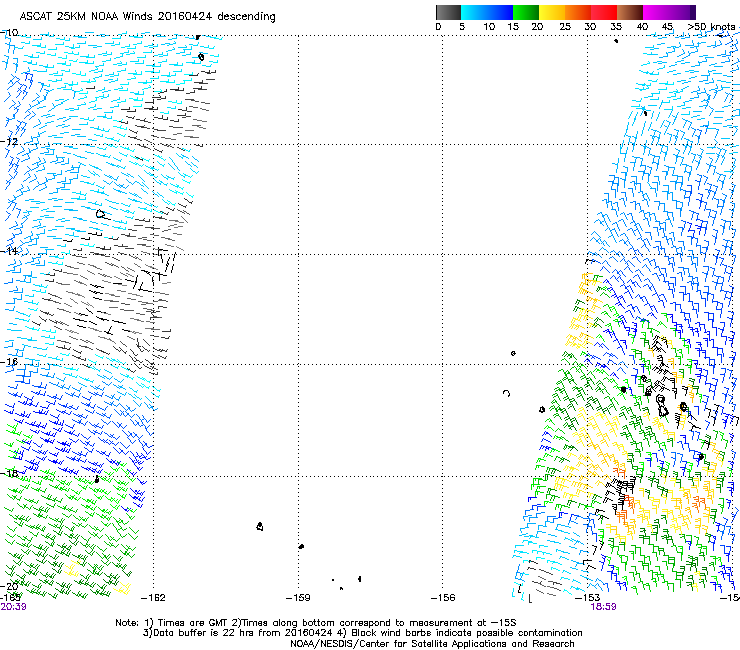Click the -159 longitude axis label

[x=298, y=598]
